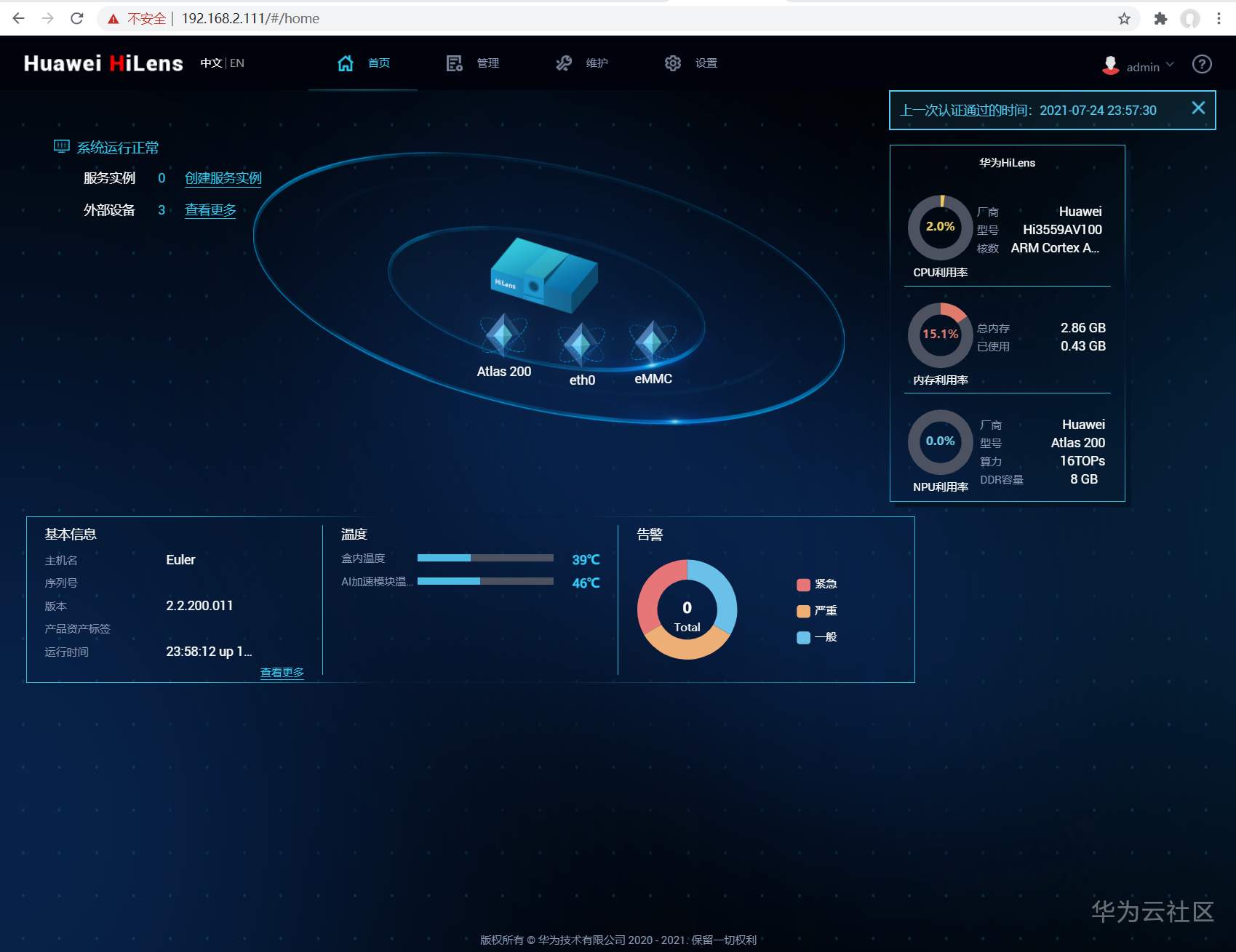This screenshot has width=1236, height=952.
Task: Click the memory usage 15.1% gauge
Action: pos(940,335)
